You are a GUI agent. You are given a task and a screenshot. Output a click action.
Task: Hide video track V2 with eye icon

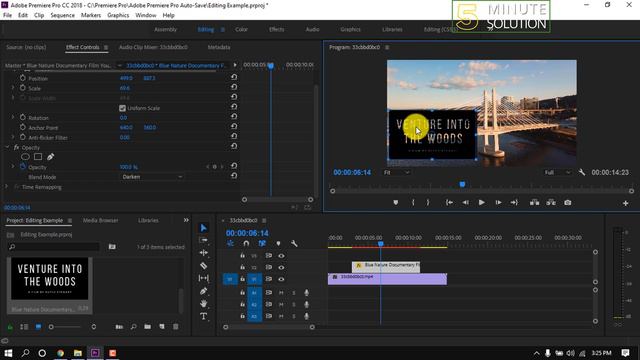281,268
